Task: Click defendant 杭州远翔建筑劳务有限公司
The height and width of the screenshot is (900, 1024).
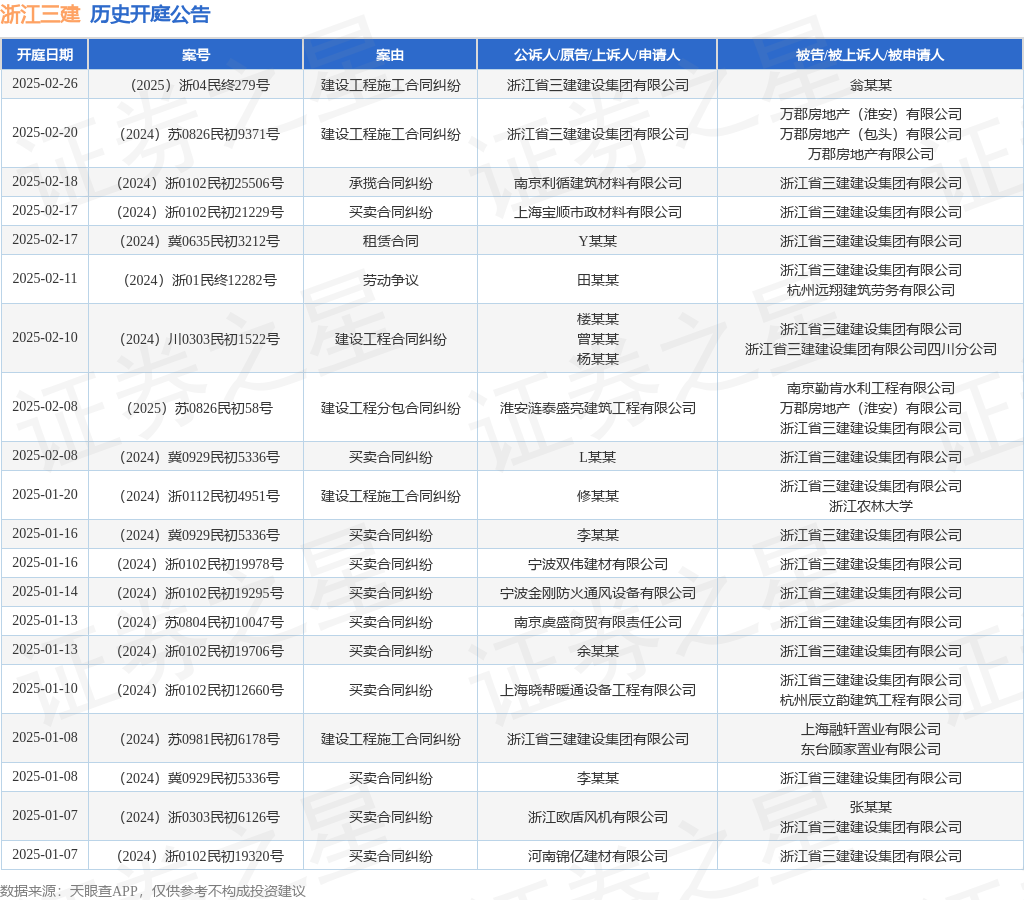Action: [871, 290]
